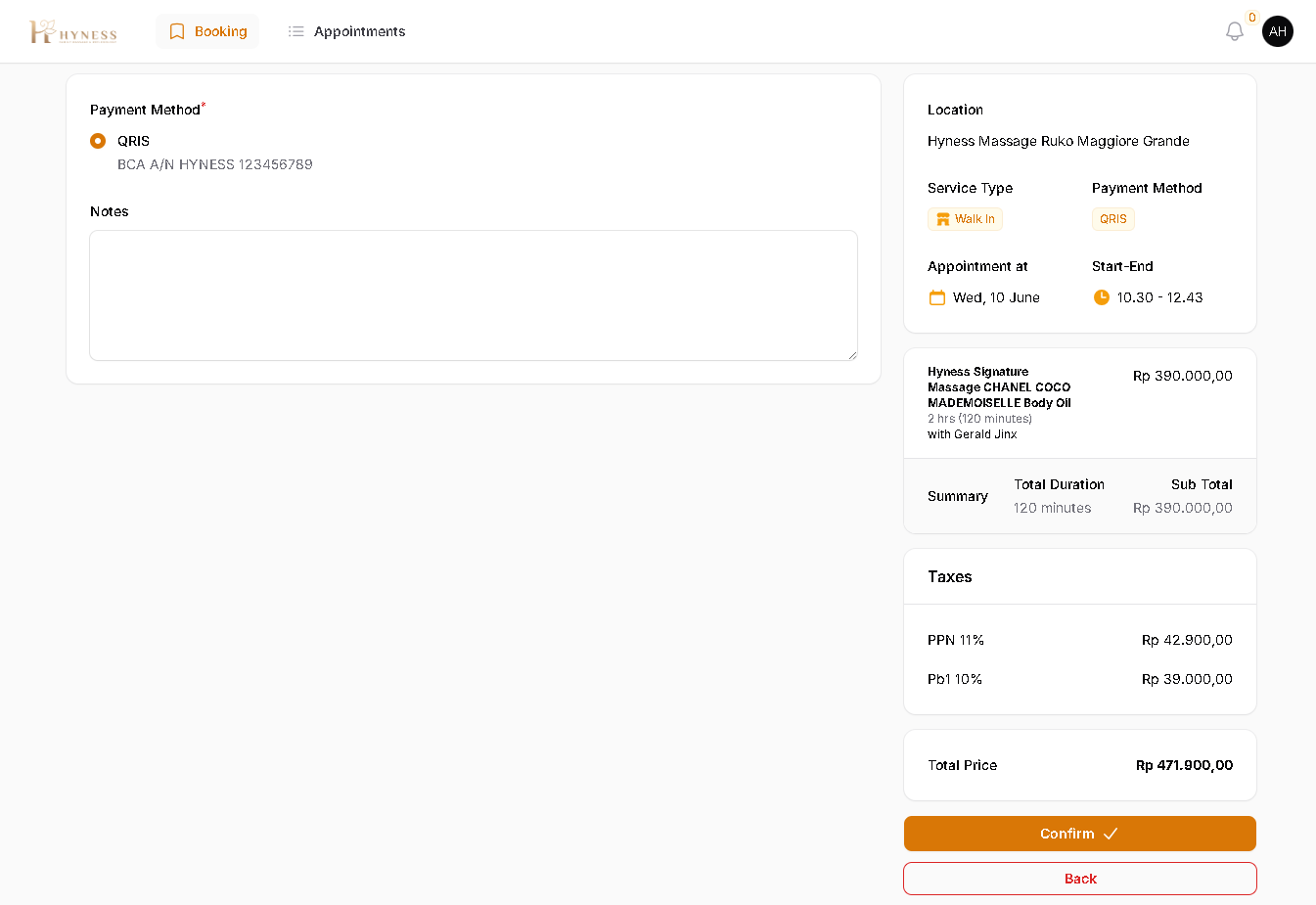
Task: Click Hyness Massage Ruko Maggiore Grande location
Action: 1059,141
